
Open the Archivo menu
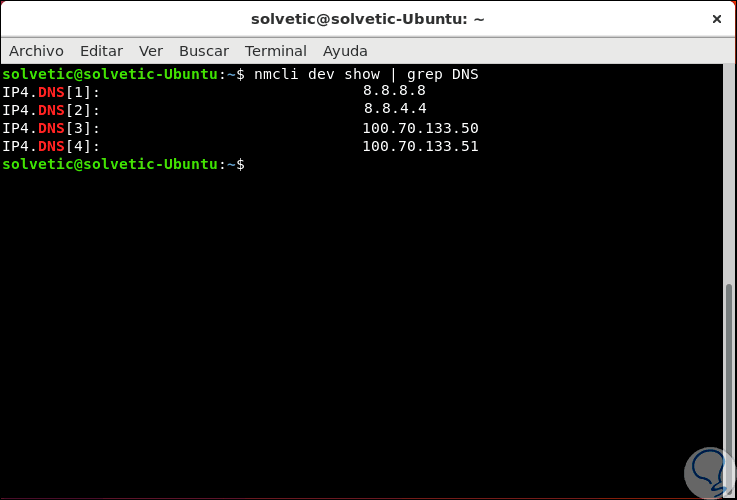click(36, 51)
